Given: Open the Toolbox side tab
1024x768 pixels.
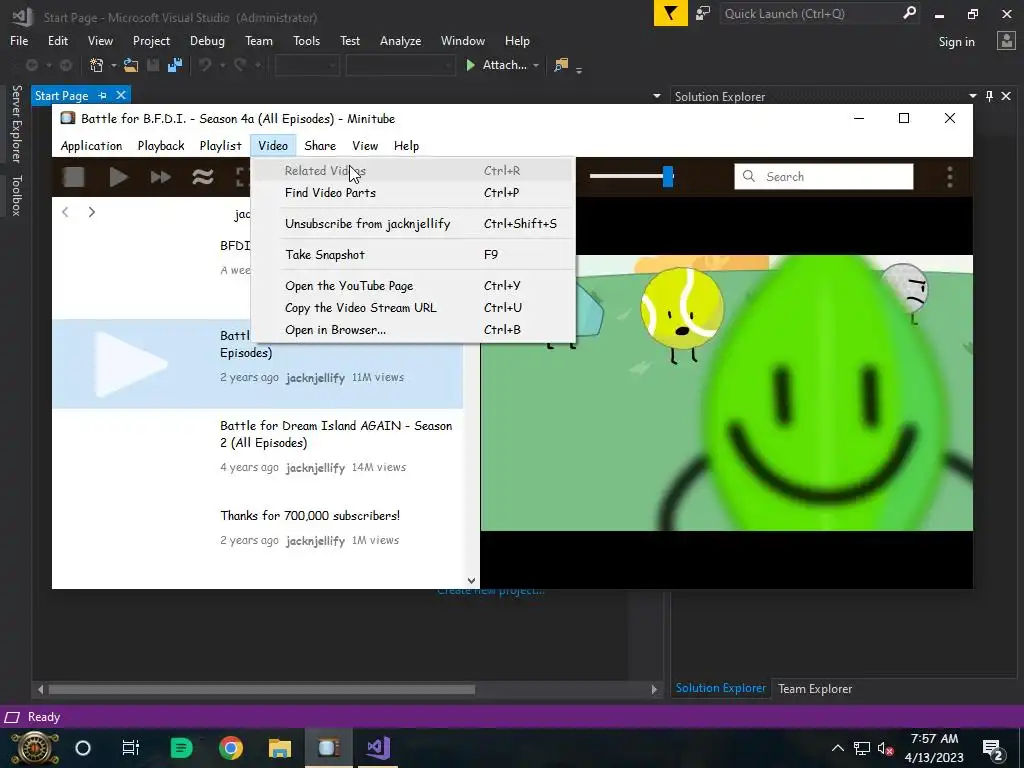Looking at the screenshot, I should pyautogui.click(x=16, y=195).
